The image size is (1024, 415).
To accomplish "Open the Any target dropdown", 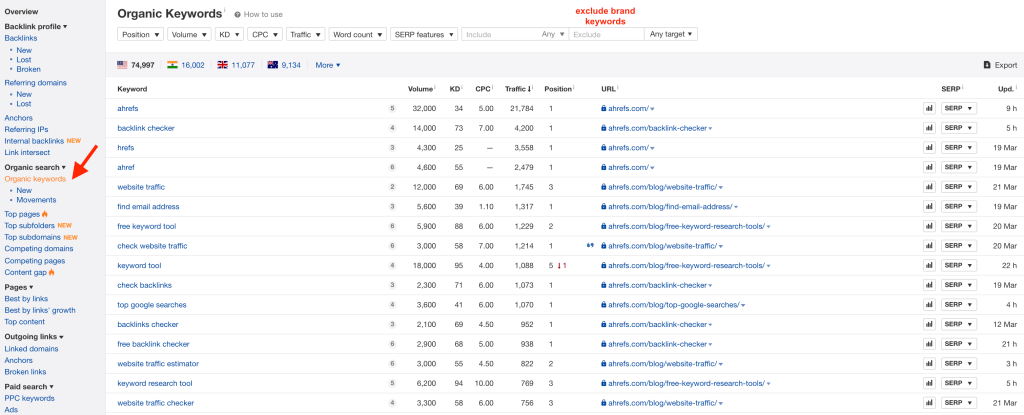I will coord(671,34).
